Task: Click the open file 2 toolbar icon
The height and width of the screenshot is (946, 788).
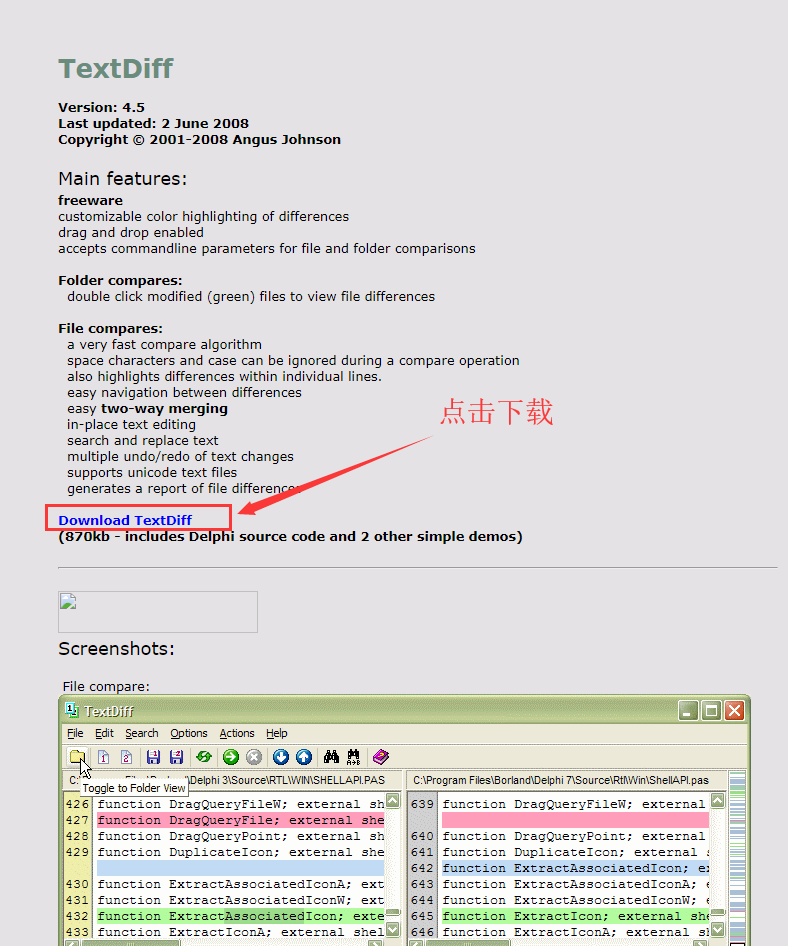Action: click(x=126, y=757)
